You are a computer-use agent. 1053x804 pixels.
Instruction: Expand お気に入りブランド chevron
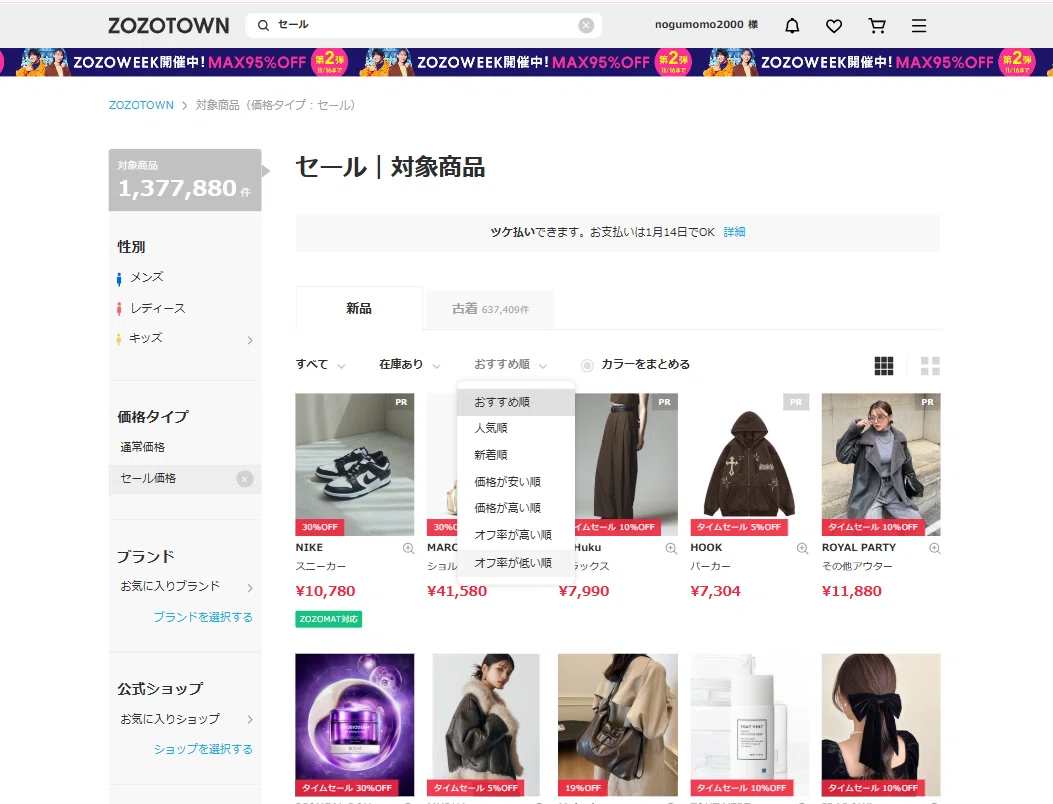[250, 588]
